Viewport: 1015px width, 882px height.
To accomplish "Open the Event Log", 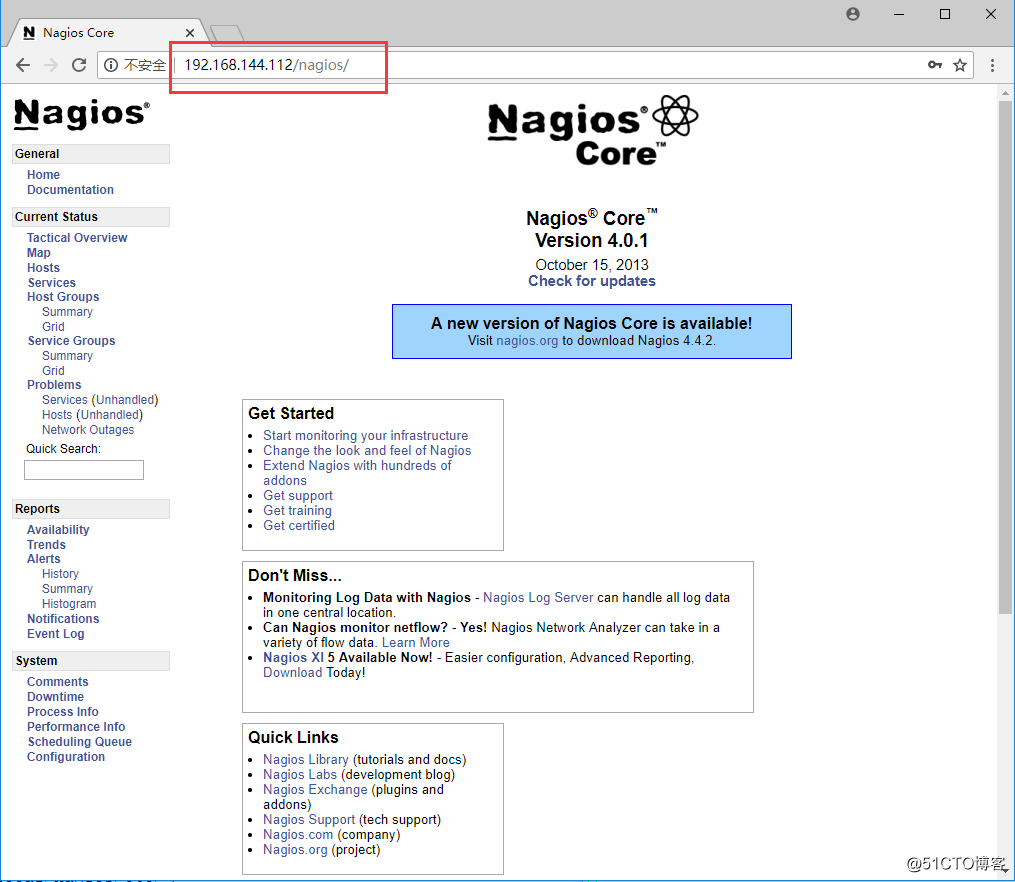I will click(55, 634).
